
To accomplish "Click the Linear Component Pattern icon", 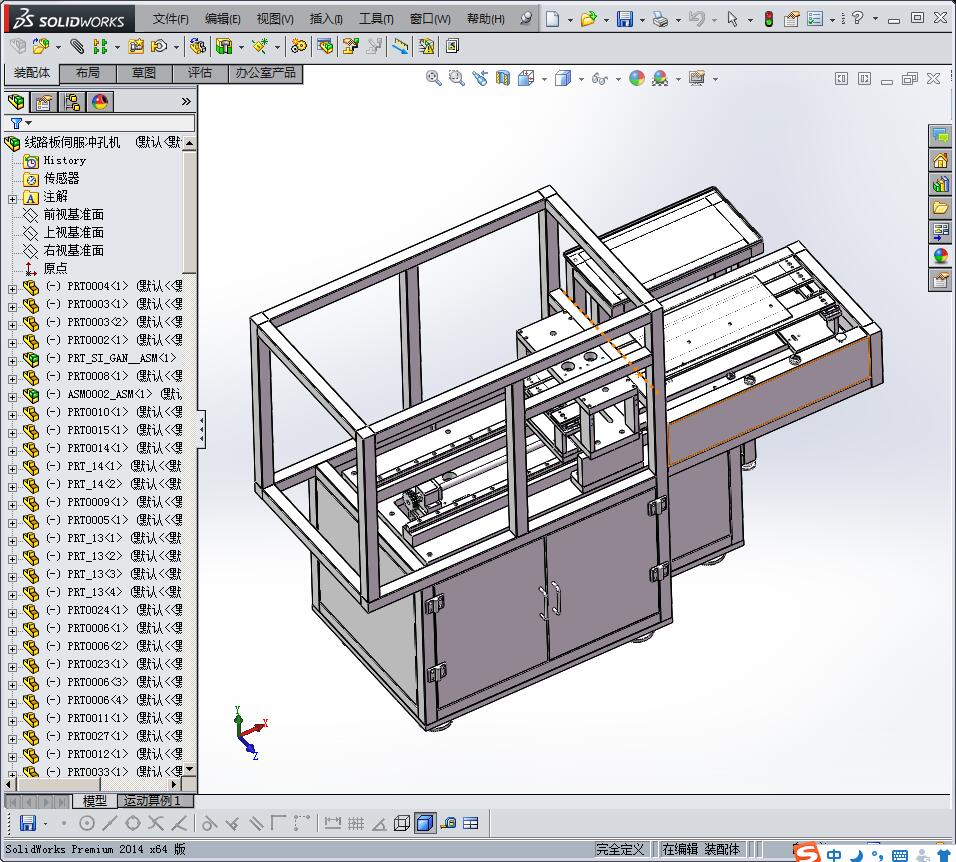I will click(x=101, y=46).
